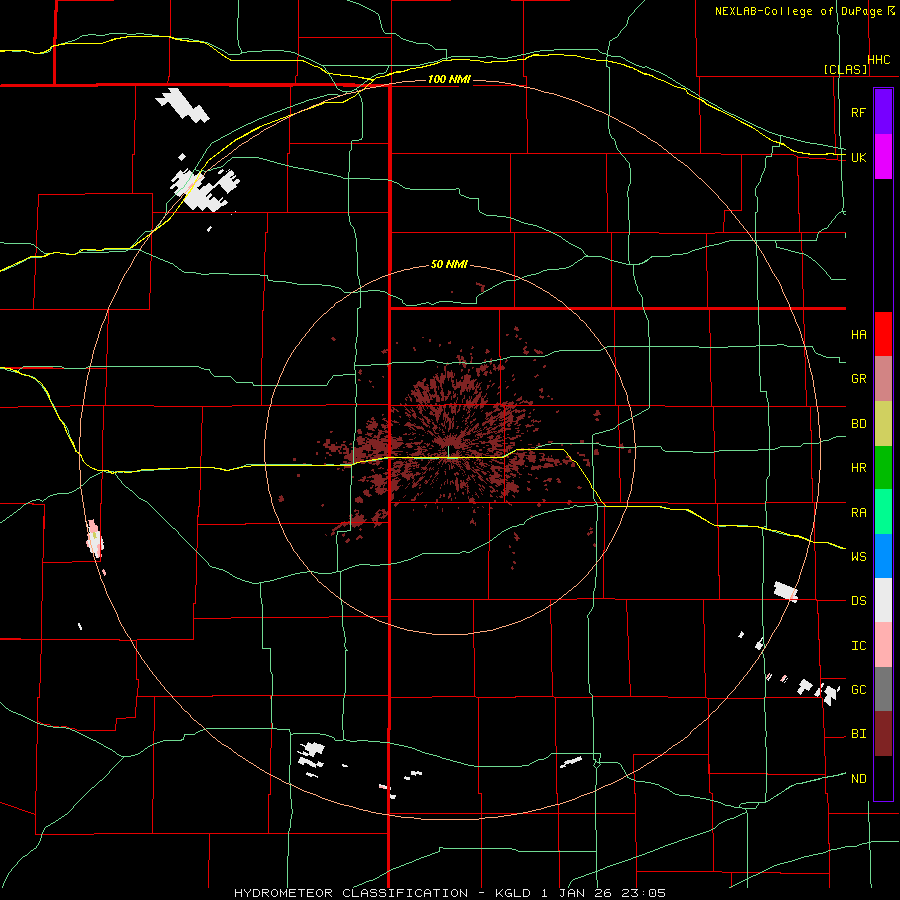Click the [CLAS] label
This screenshot has width=900, height=900.
point(845,69)
